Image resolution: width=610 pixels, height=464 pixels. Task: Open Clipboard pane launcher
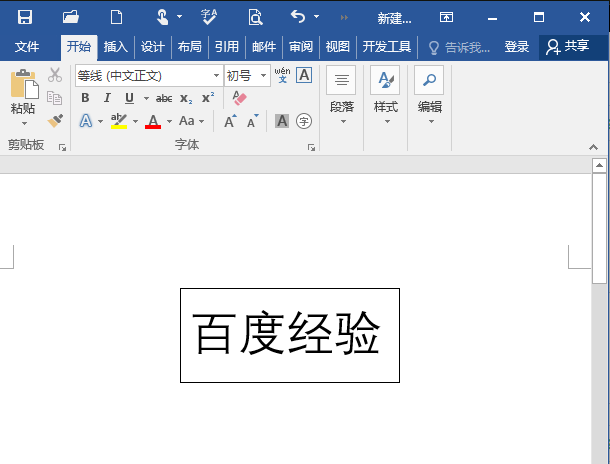click(x=62, y=147)
